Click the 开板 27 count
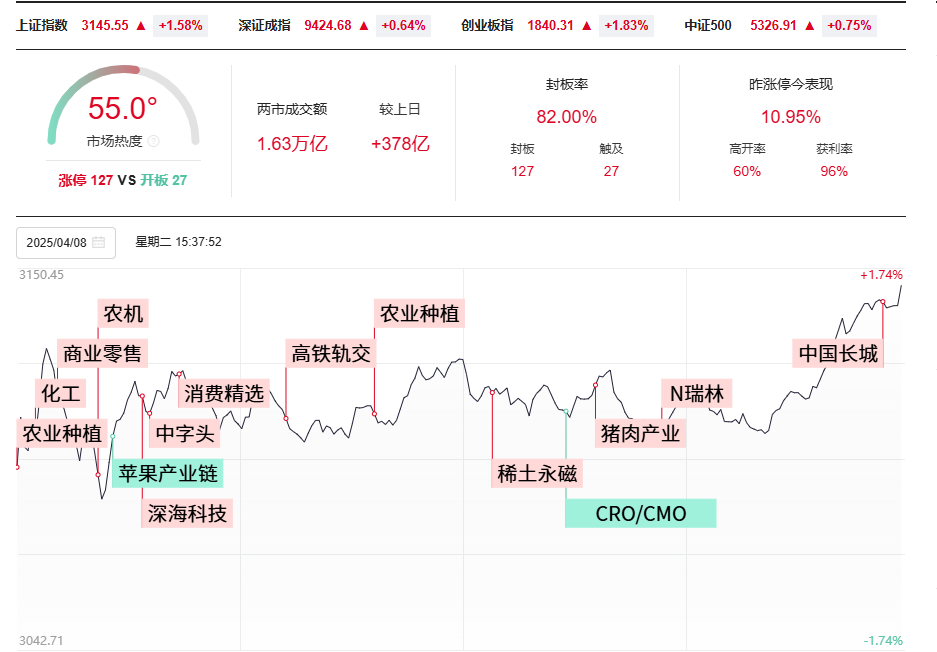This screenshot has height=652, width=937. 164,180
